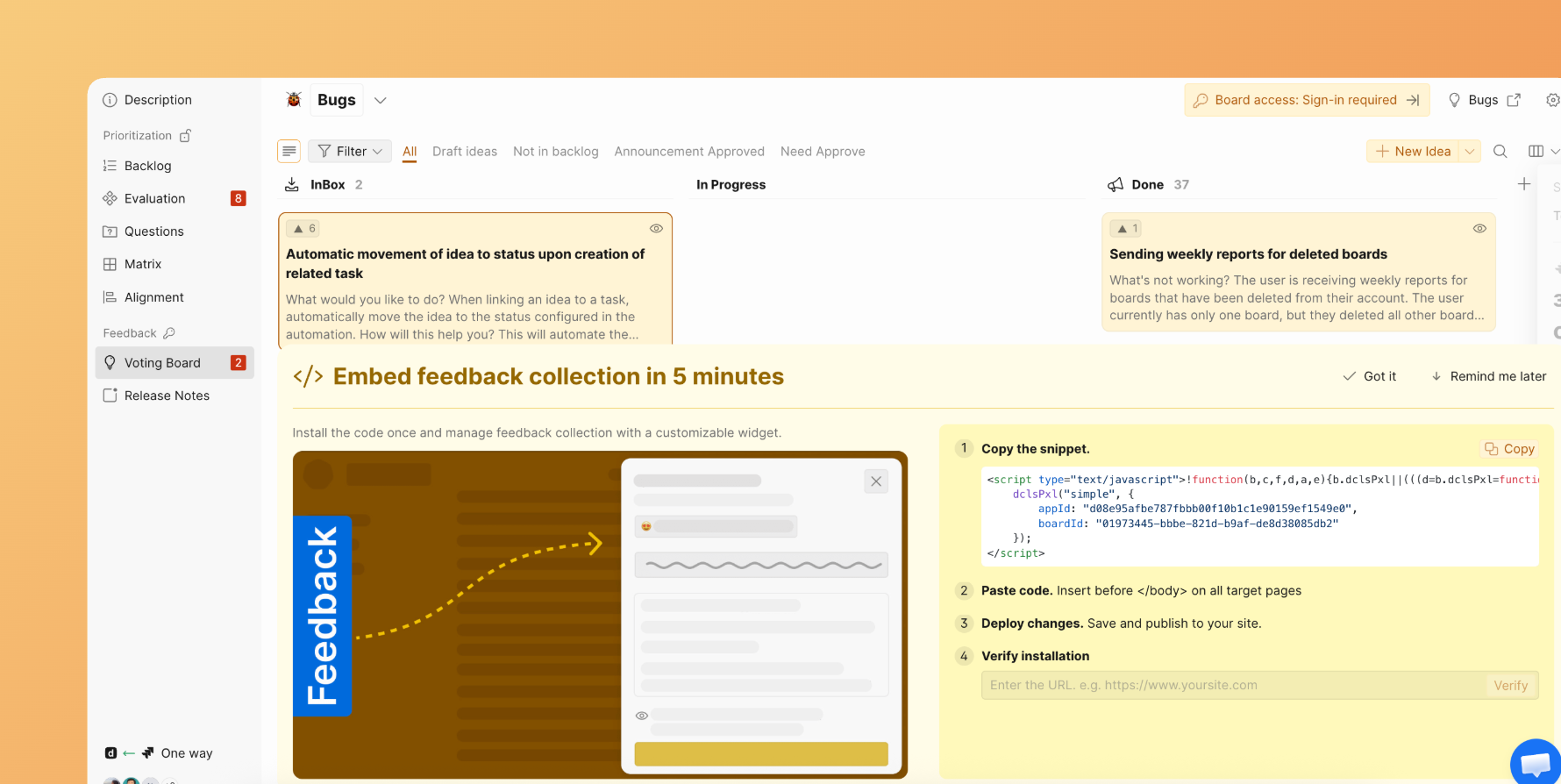The image size is (1561, 784).
Task: Upvote the Automatic movement idea
Action: pyautogui.click(x=303, y=229)
